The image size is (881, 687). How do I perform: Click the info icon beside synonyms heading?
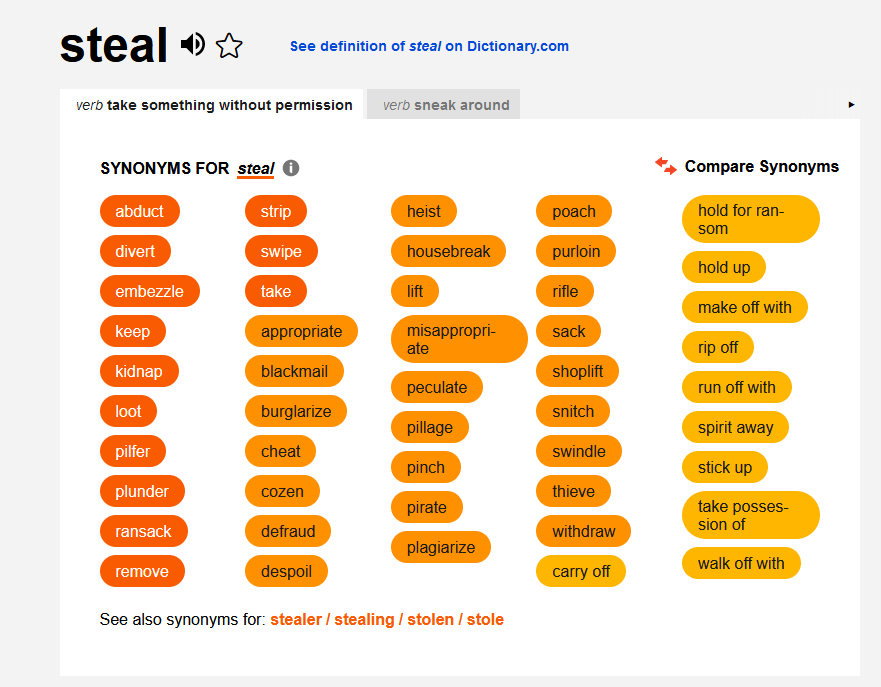(x=291, y=168)
